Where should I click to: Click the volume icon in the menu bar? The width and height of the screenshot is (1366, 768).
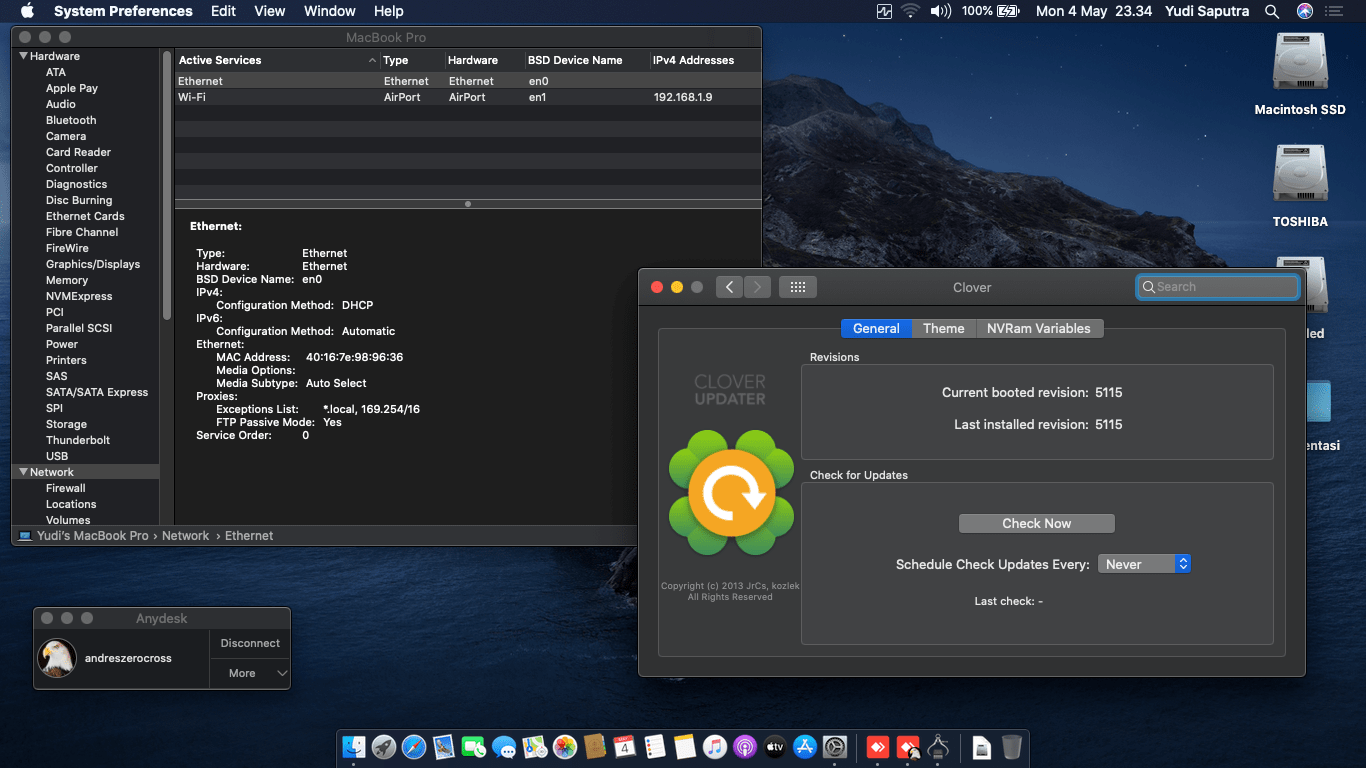point(940,11)
